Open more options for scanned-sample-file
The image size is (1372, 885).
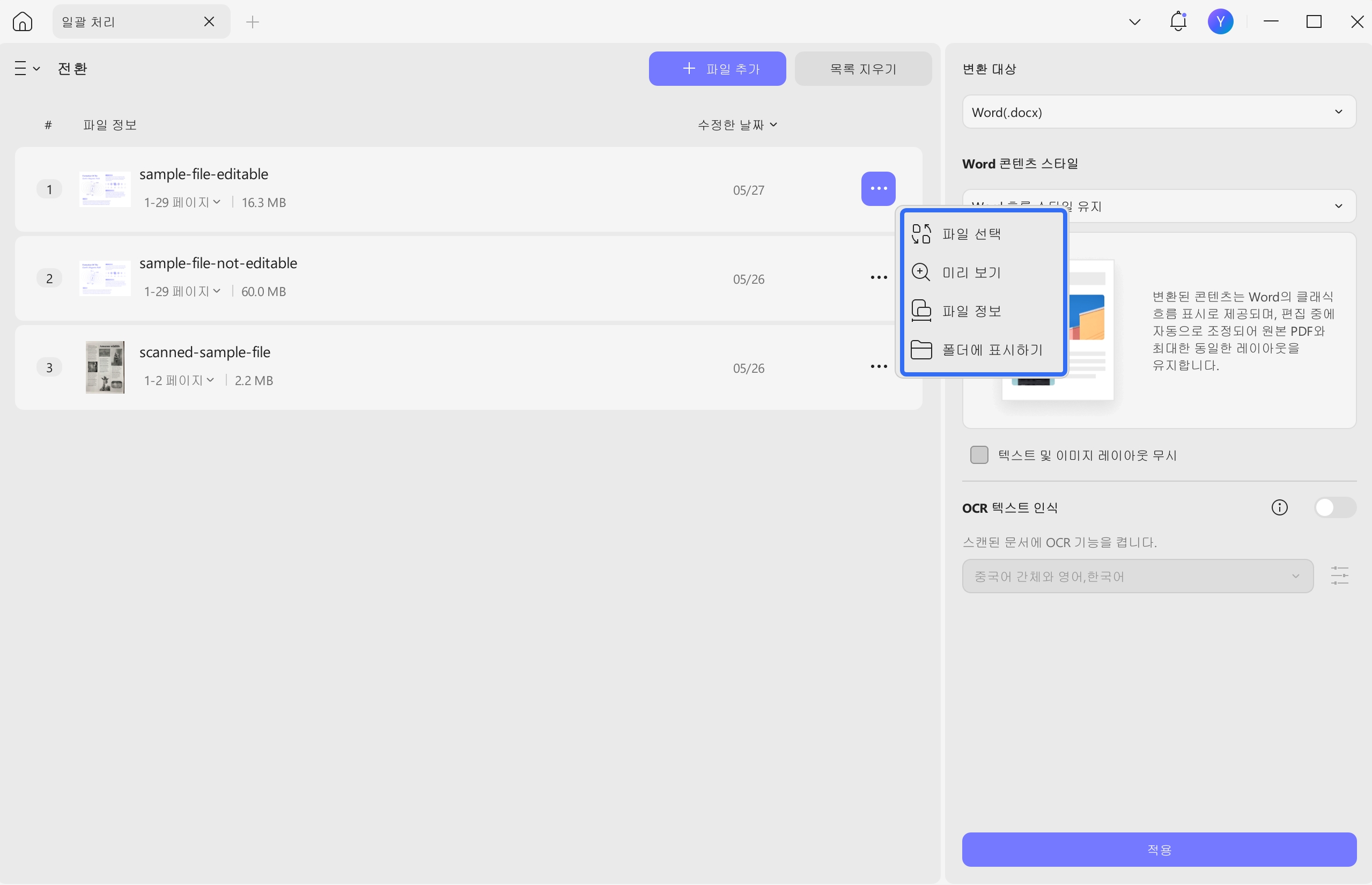[x=879, y=367]
